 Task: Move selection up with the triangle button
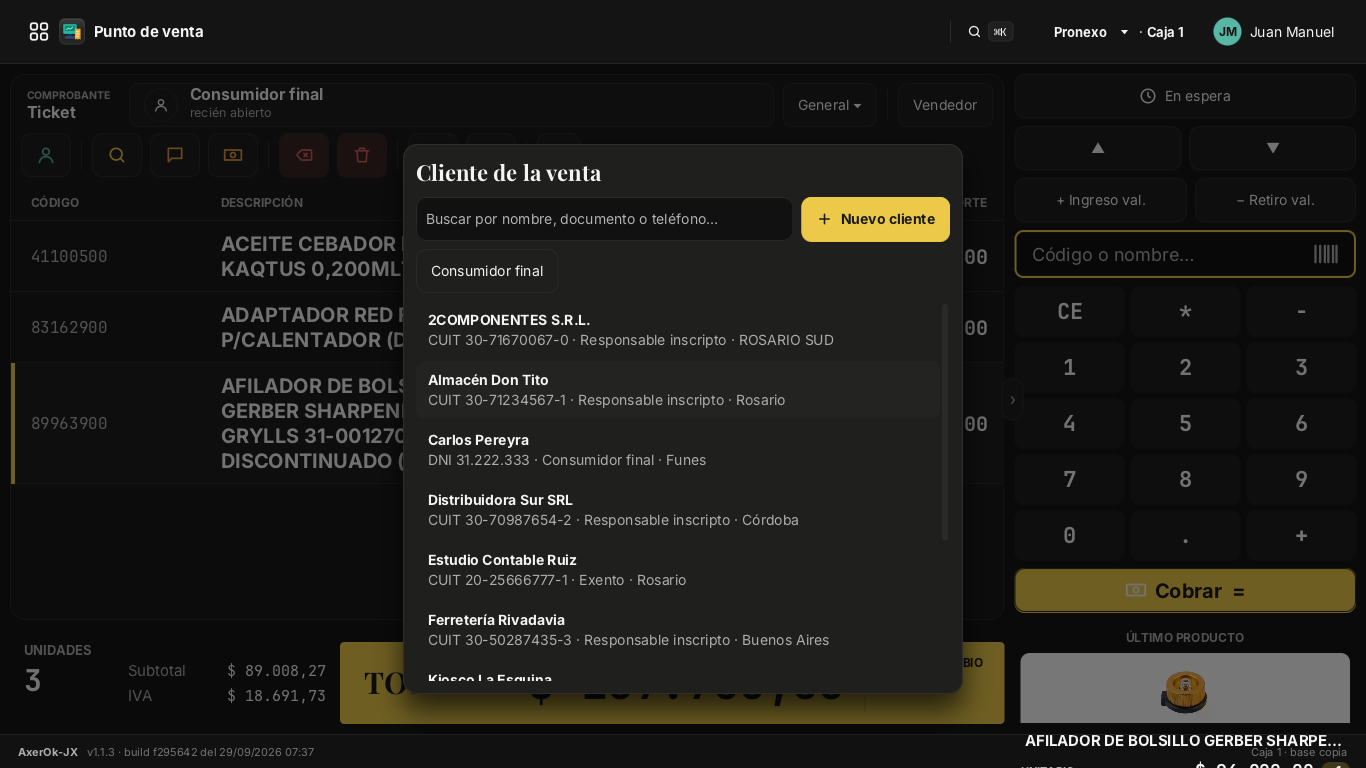(1098, 148)
